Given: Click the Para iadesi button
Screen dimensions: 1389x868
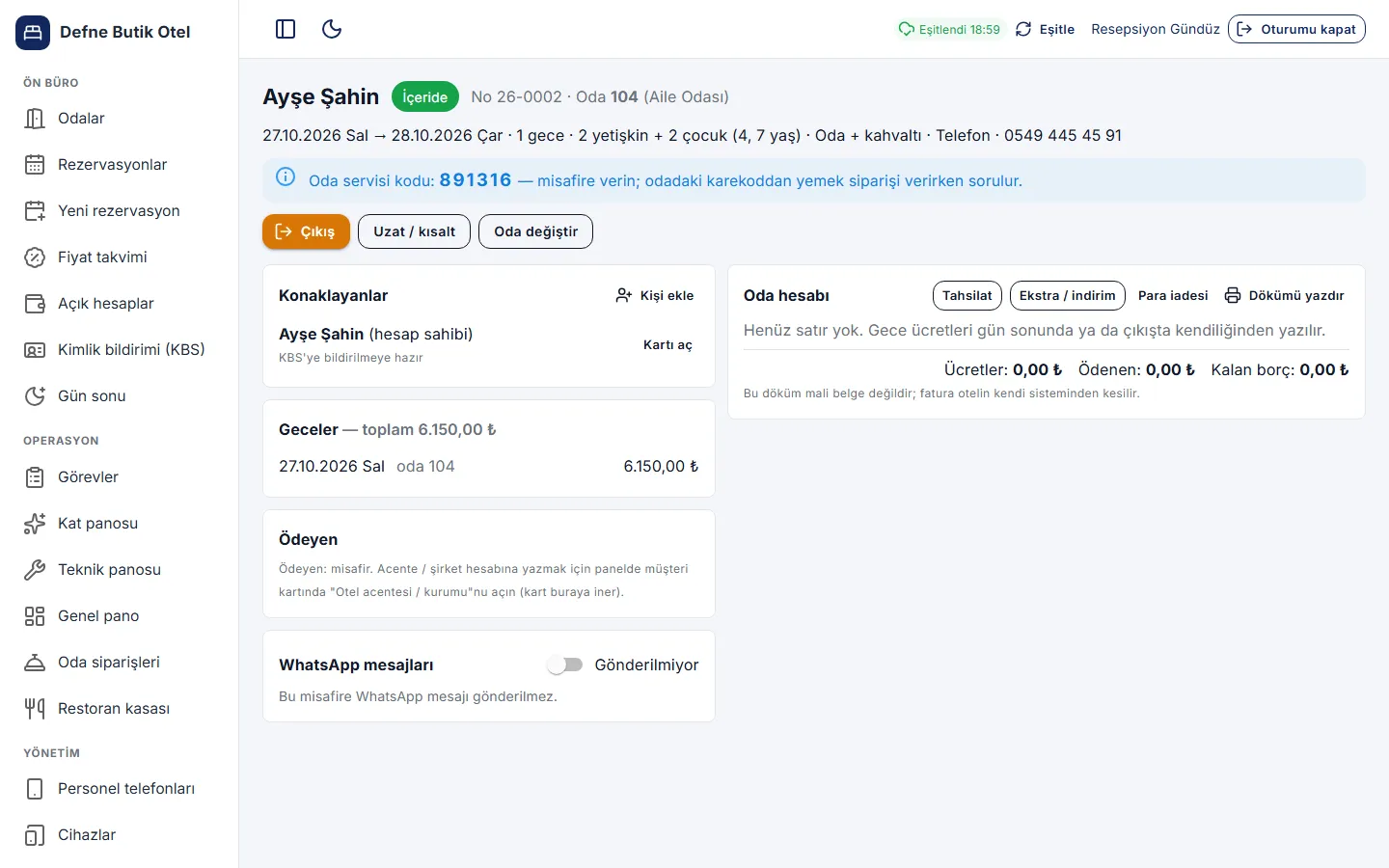Looking at the screenshot, I should [x=1173, y=295].
